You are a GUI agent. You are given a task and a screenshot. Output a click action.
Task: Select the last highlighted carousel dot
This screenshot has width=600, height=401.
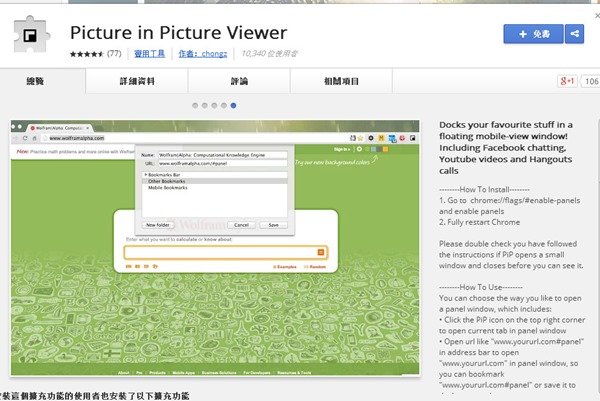pos(233,104)
